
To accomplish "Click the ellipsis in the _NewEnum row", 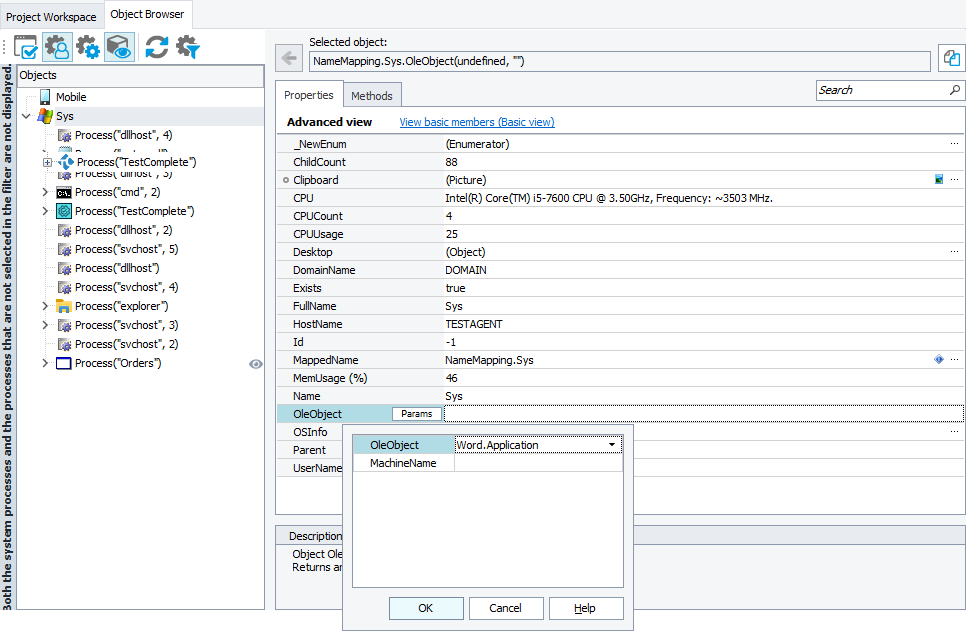I will click(955, 143).
